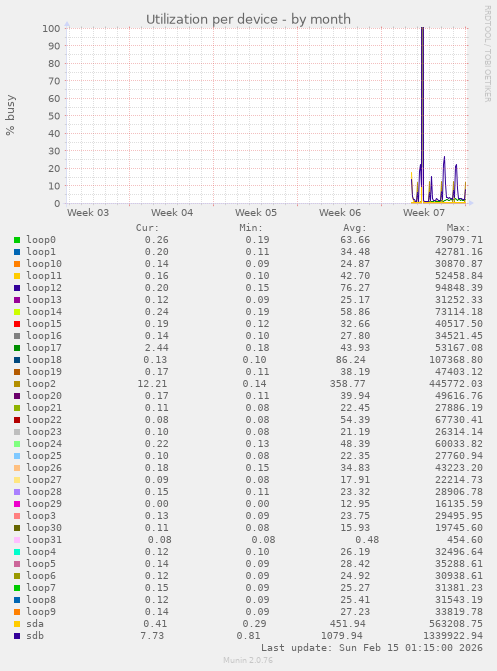This screenshot has width=497, height=671.
Task: Select the loop21 legend label
Action: click(x=44, y=408)
